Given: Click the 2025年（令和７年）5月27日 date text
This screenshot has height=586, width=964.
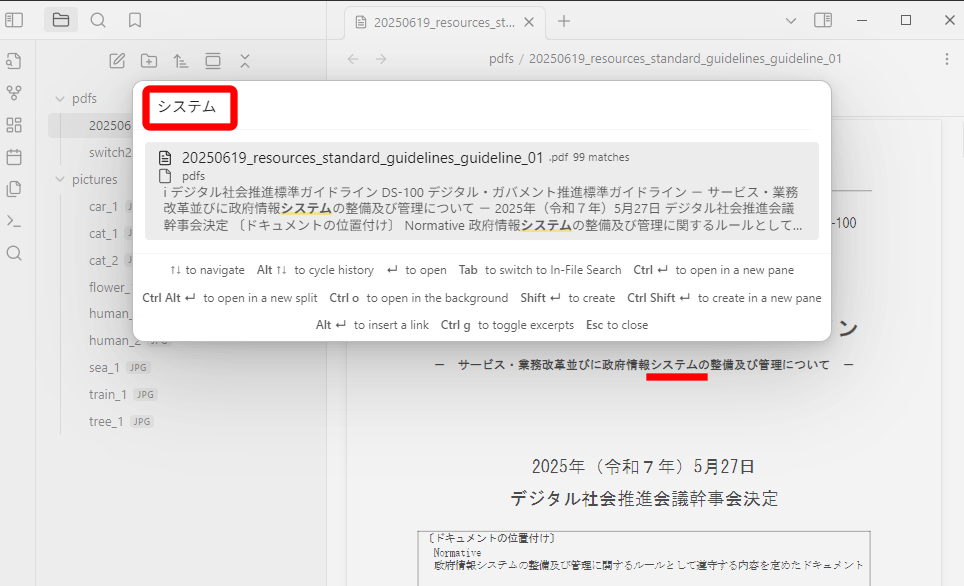Looking at the screenshot, I should click(643, 467).
